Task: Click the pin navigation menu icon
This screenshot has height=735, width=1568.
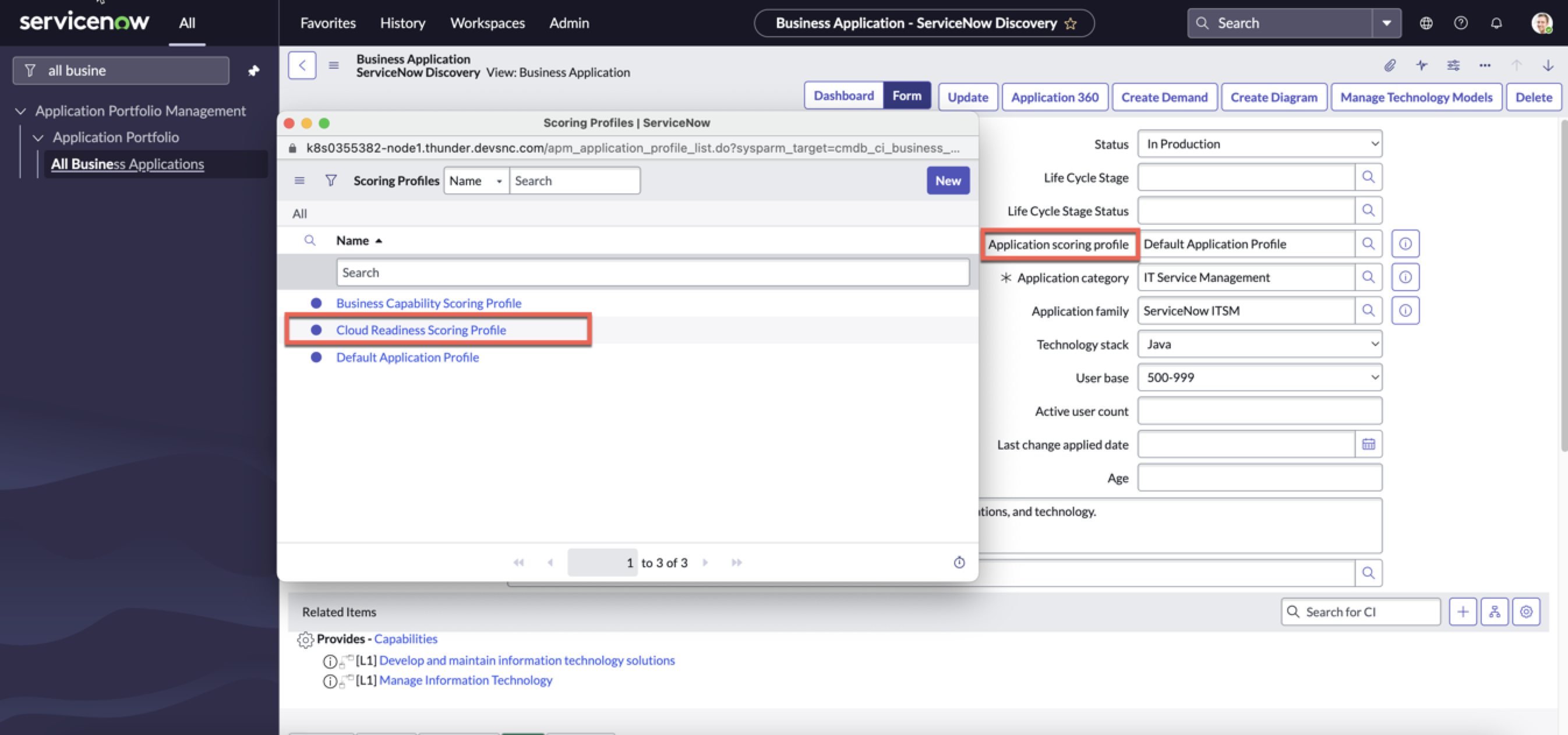Action: tap(254, 70)
